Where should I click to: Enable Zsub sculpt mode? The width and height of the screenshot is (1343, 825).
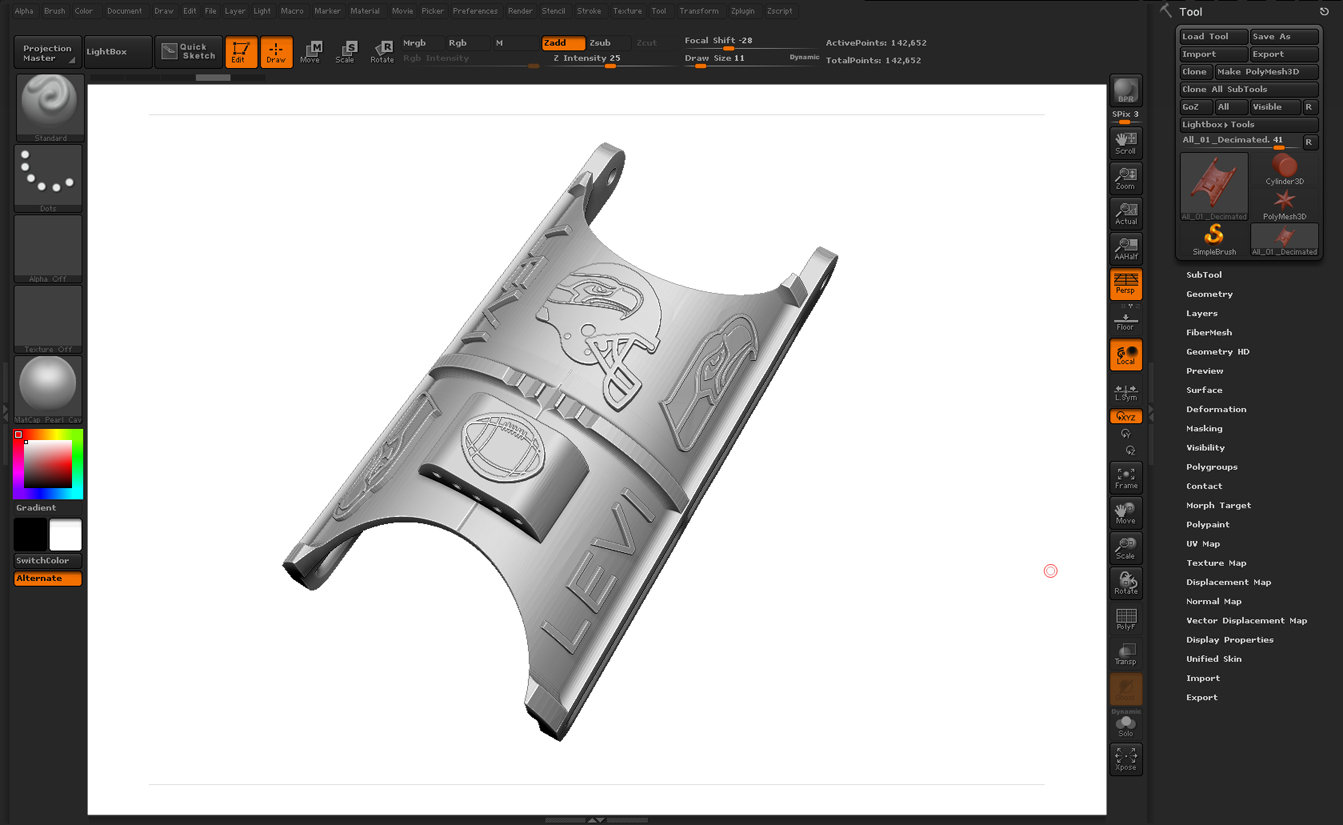[x=608, y=43]
